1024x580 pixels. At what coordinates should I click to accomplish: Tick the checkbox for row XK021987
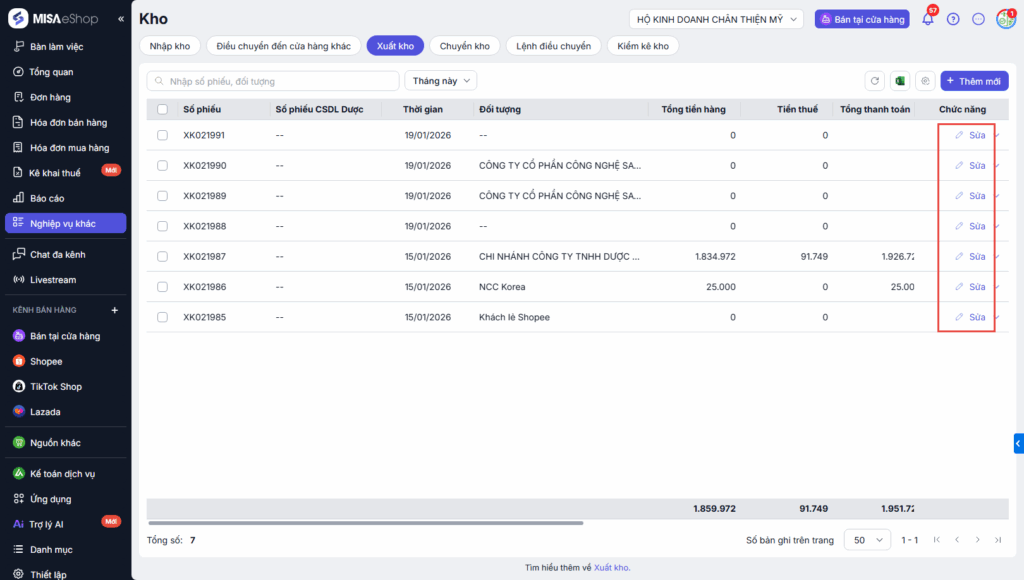click(x=162, y=256)
